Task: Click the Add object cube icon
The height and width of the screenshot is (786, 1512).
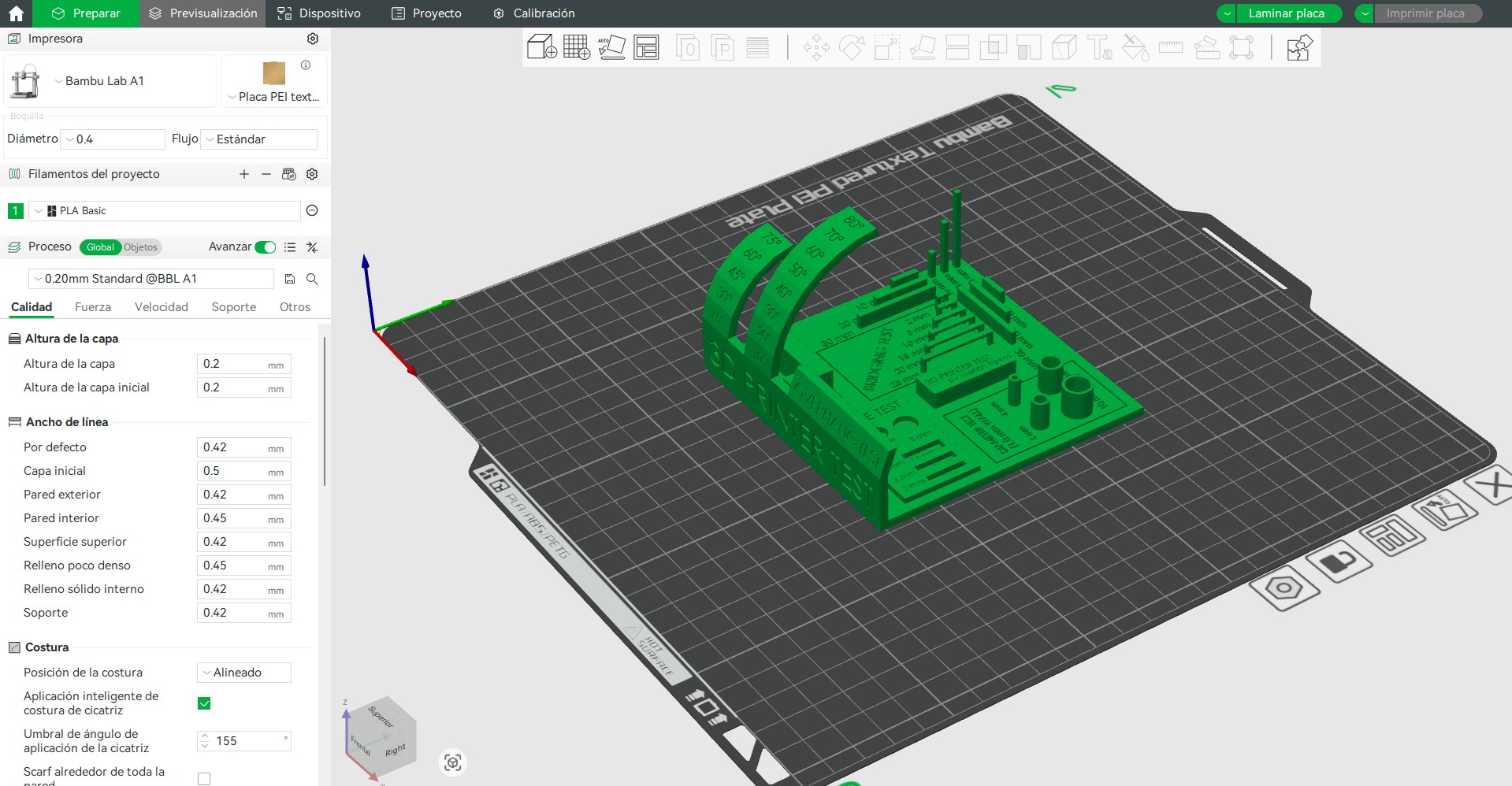Action: (x=541, y=47)
